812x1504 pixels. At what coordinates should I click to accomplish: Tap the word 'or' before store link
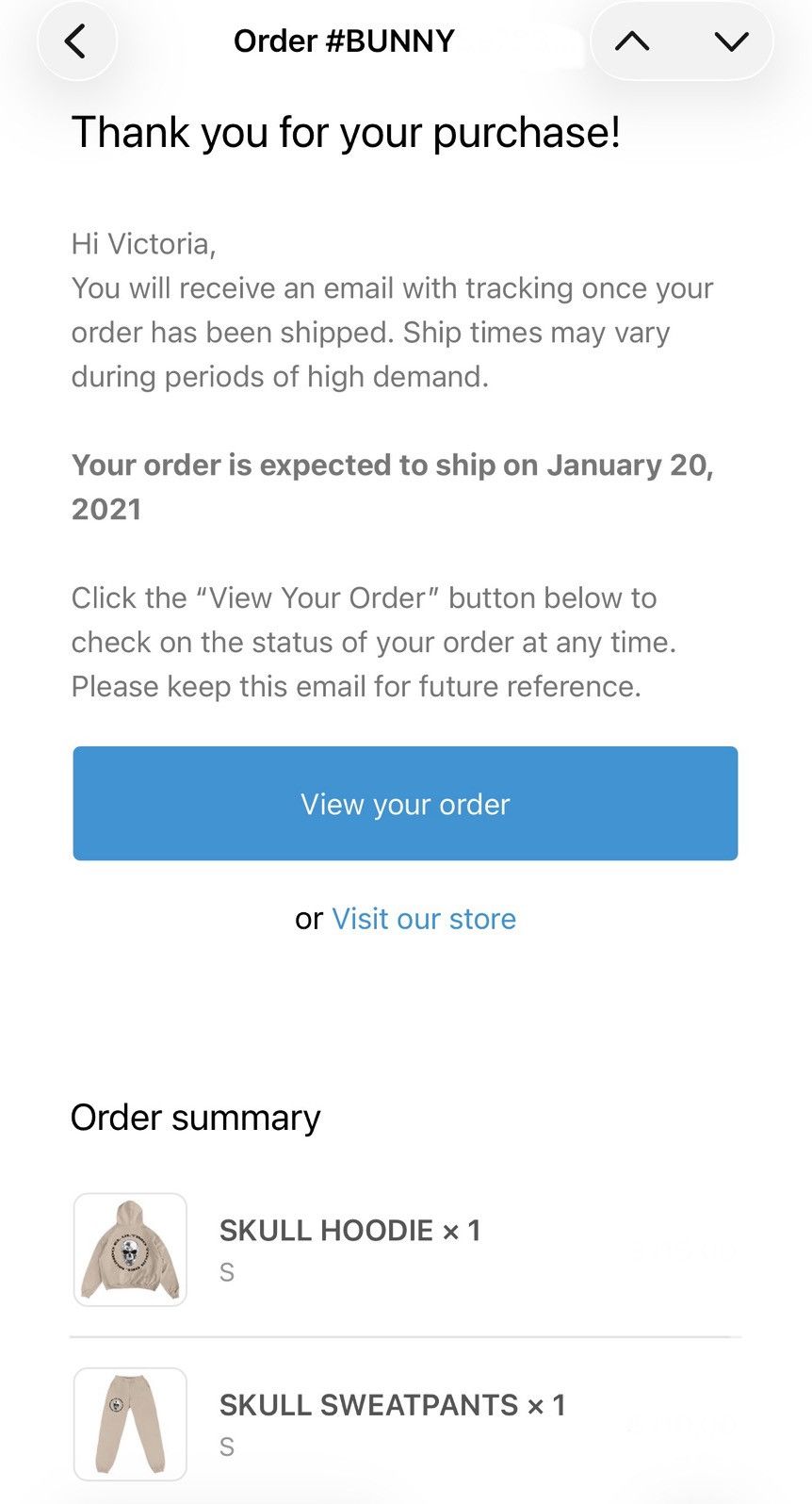(309, 919)
